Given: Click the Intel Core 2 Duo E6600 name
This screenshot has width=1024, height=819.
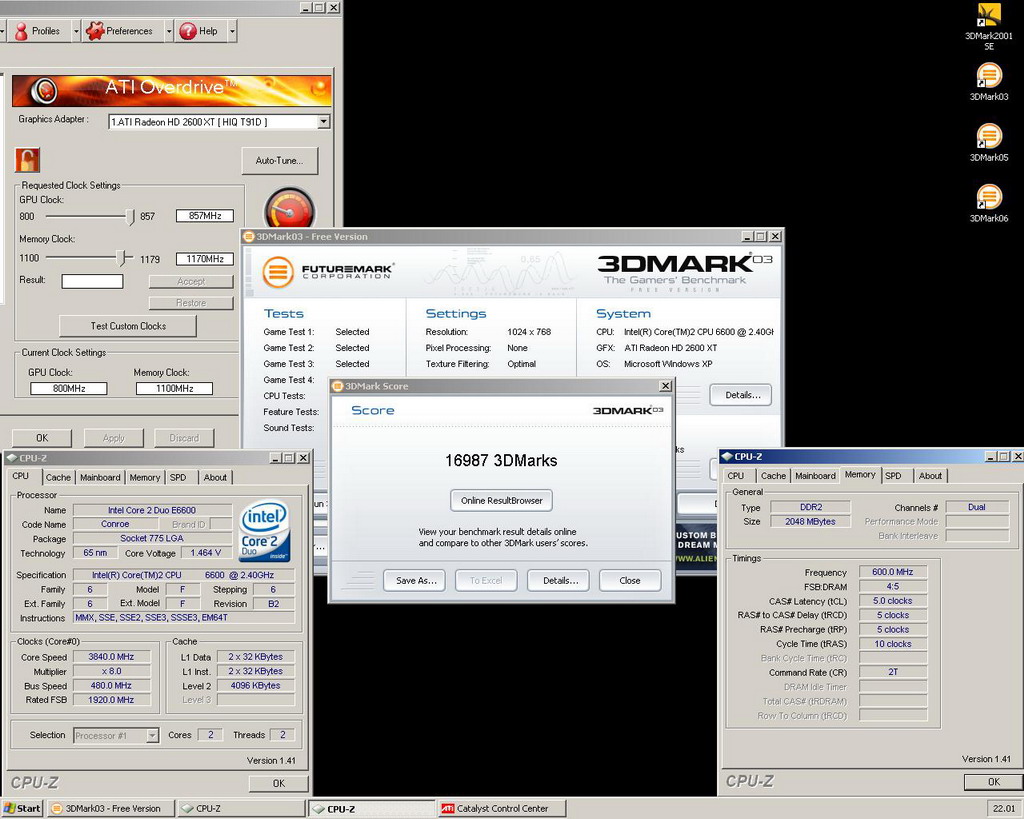Looking at the screenshot, I should click(152, 510).
